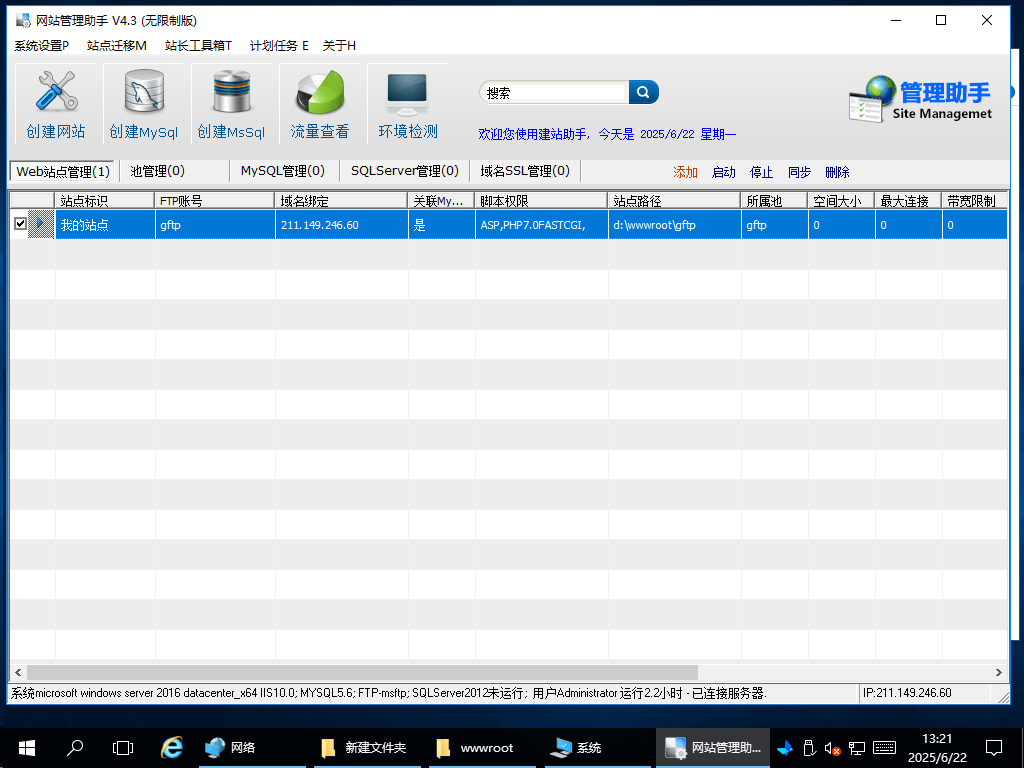
Task: Click the row indicator arrow for 我的站点
Action: (40, 224)
